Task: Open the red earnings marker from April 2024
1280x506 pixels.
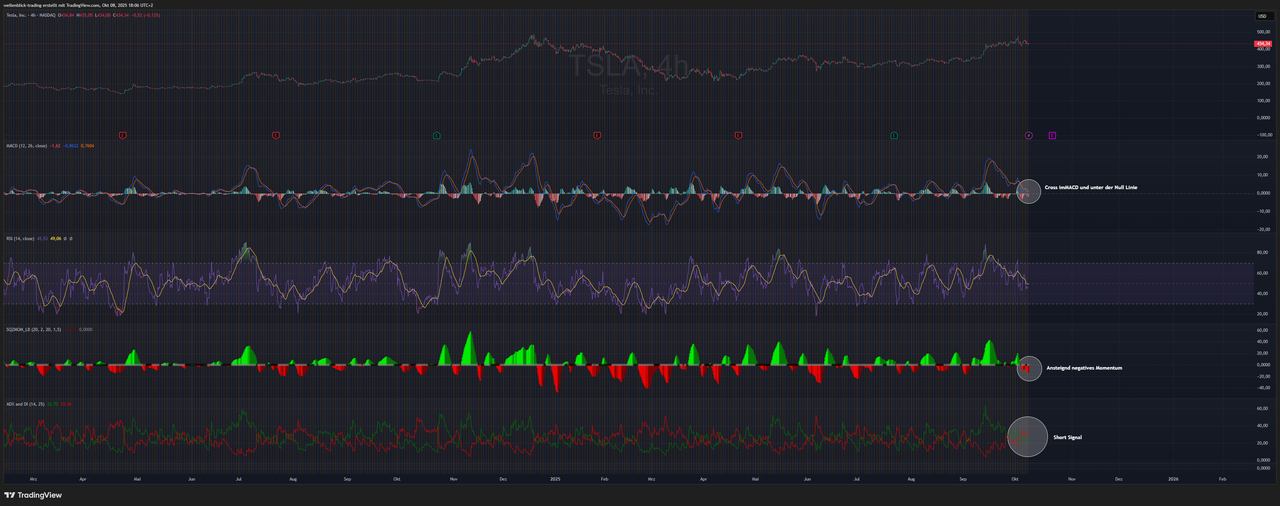Action: click(x=122, y=135)
